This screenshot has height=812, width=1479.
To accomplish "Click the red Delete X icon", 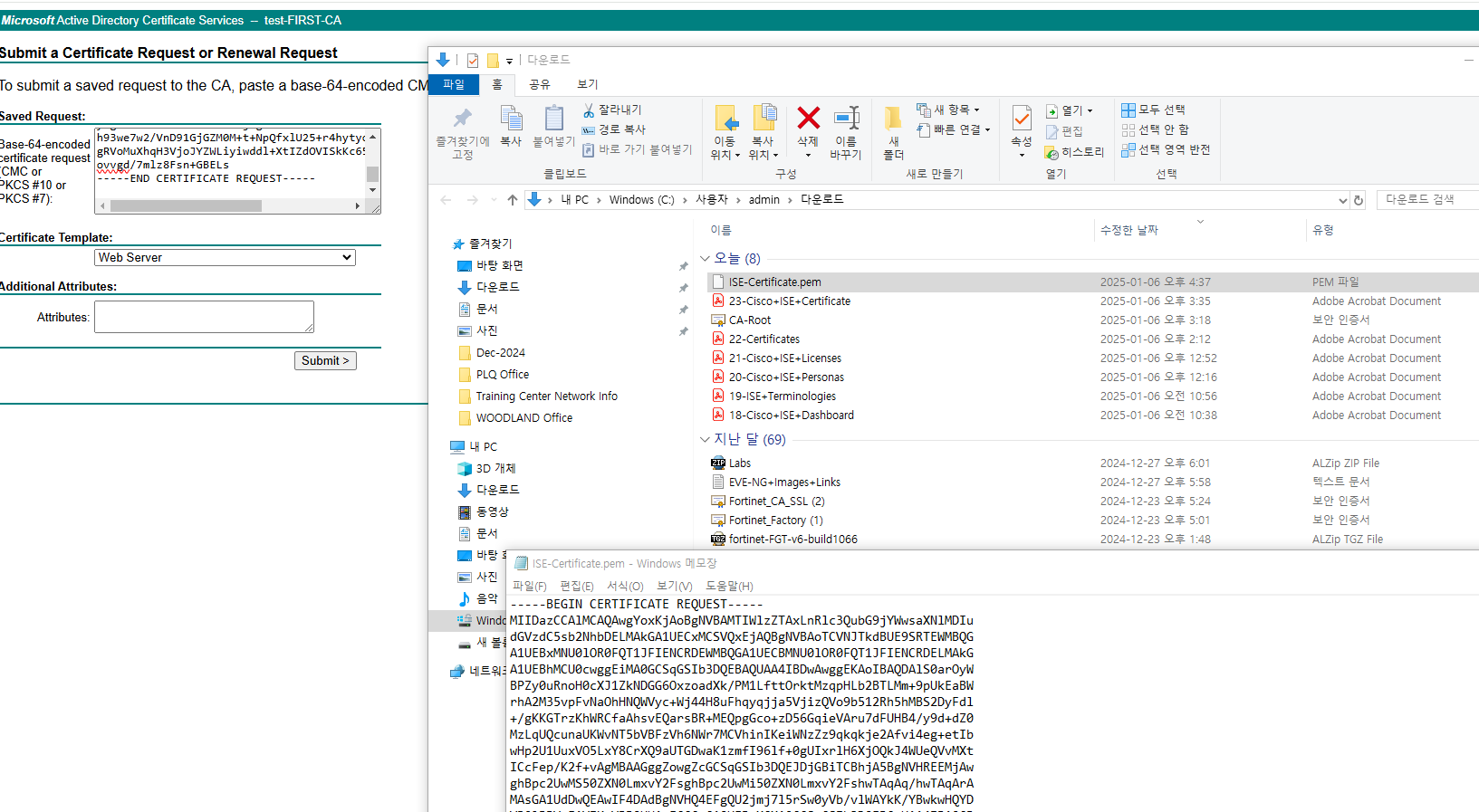I will [x=808, y=118].
